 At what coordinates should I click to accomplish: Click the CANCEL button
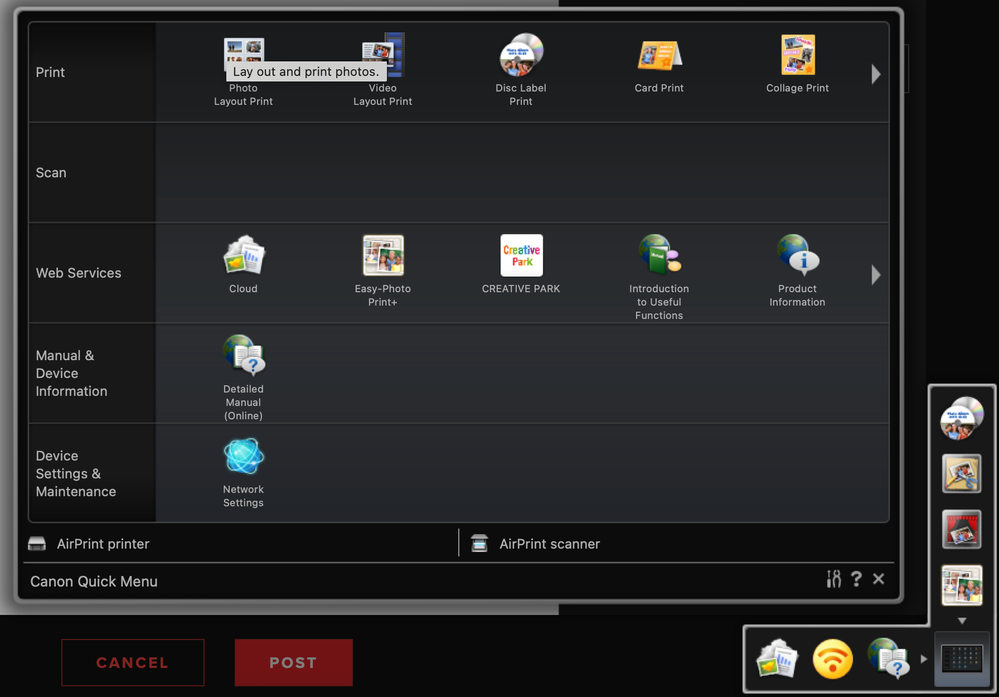pyautogui.click(x=132, y=662)
